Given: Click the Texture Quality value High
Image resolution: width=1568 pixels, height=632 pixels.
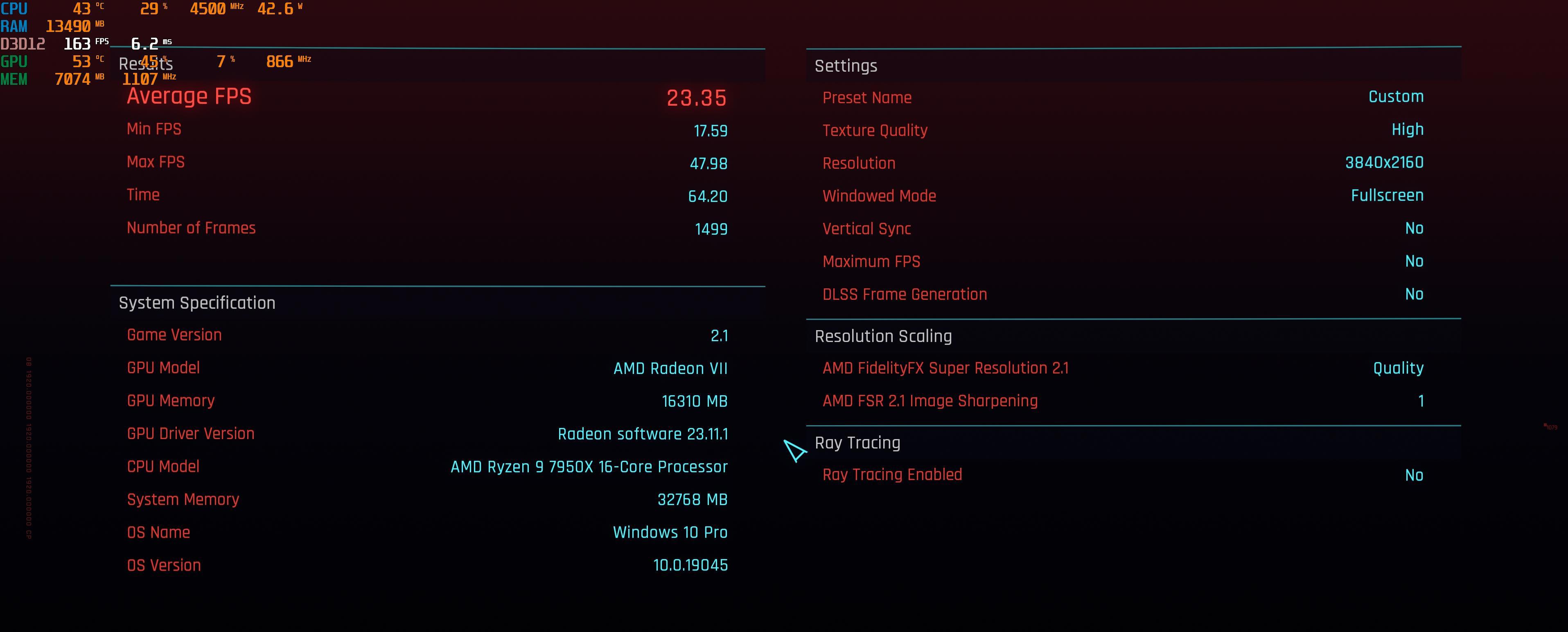Looking at the screenshot, I should pos(1407,130).
